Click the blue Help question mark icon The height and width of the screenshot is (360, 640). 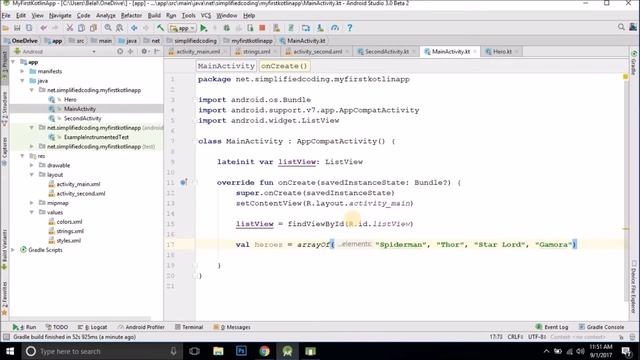(x=350, y=28)
